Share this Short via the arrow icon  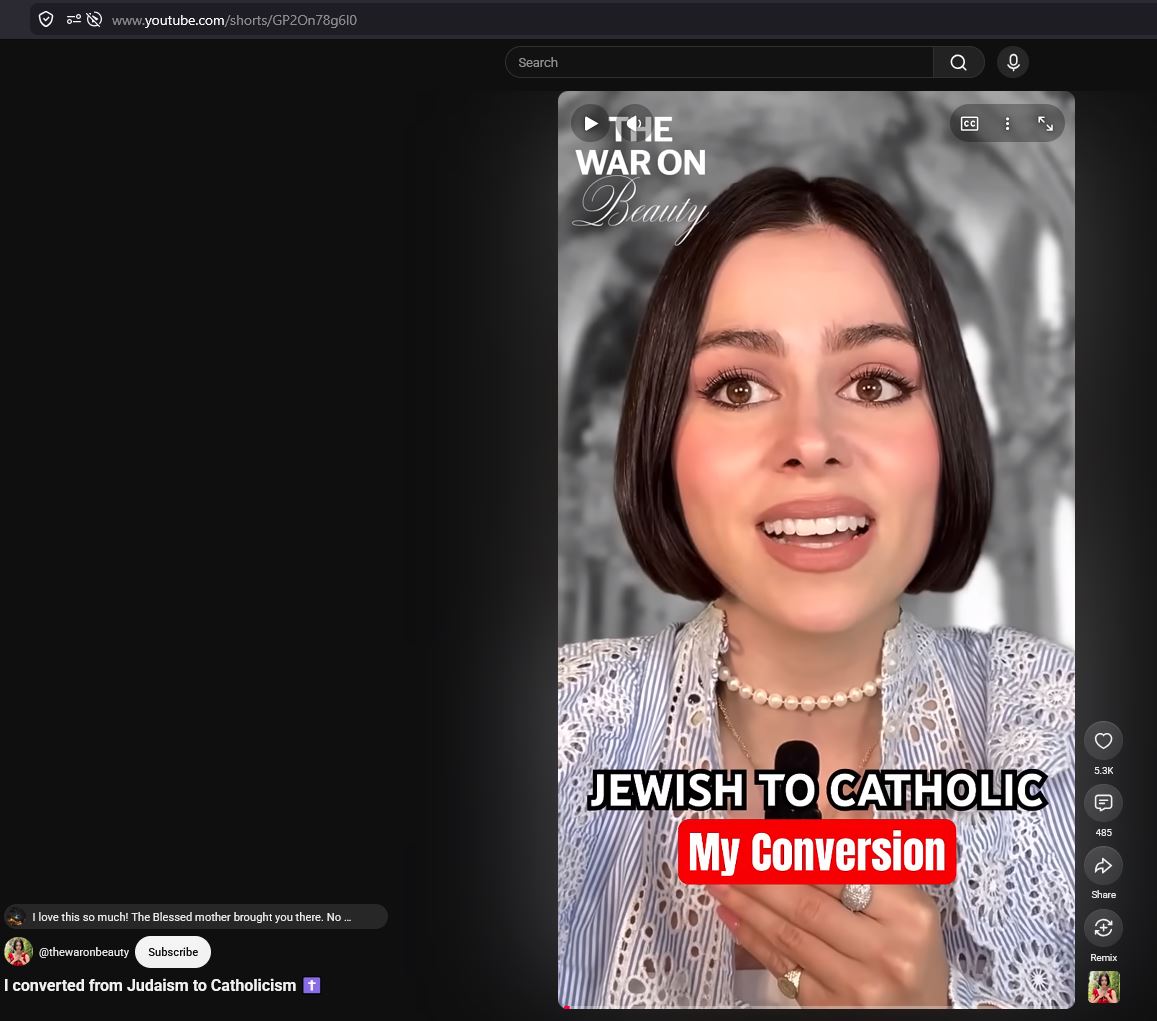point(1103,865)
